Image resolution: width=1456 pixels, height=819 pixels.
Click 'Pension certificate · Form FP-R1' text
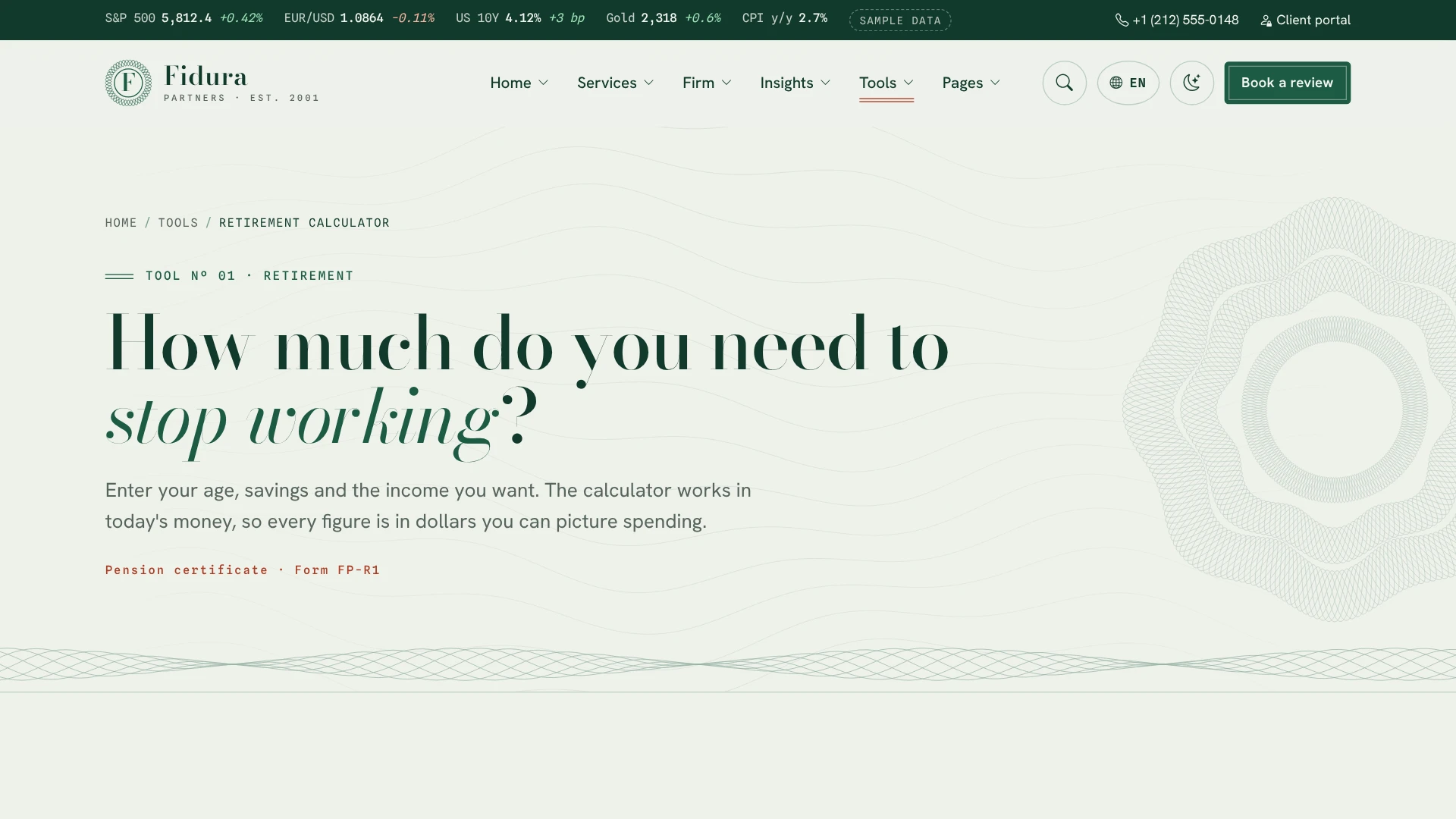[243, 570]
